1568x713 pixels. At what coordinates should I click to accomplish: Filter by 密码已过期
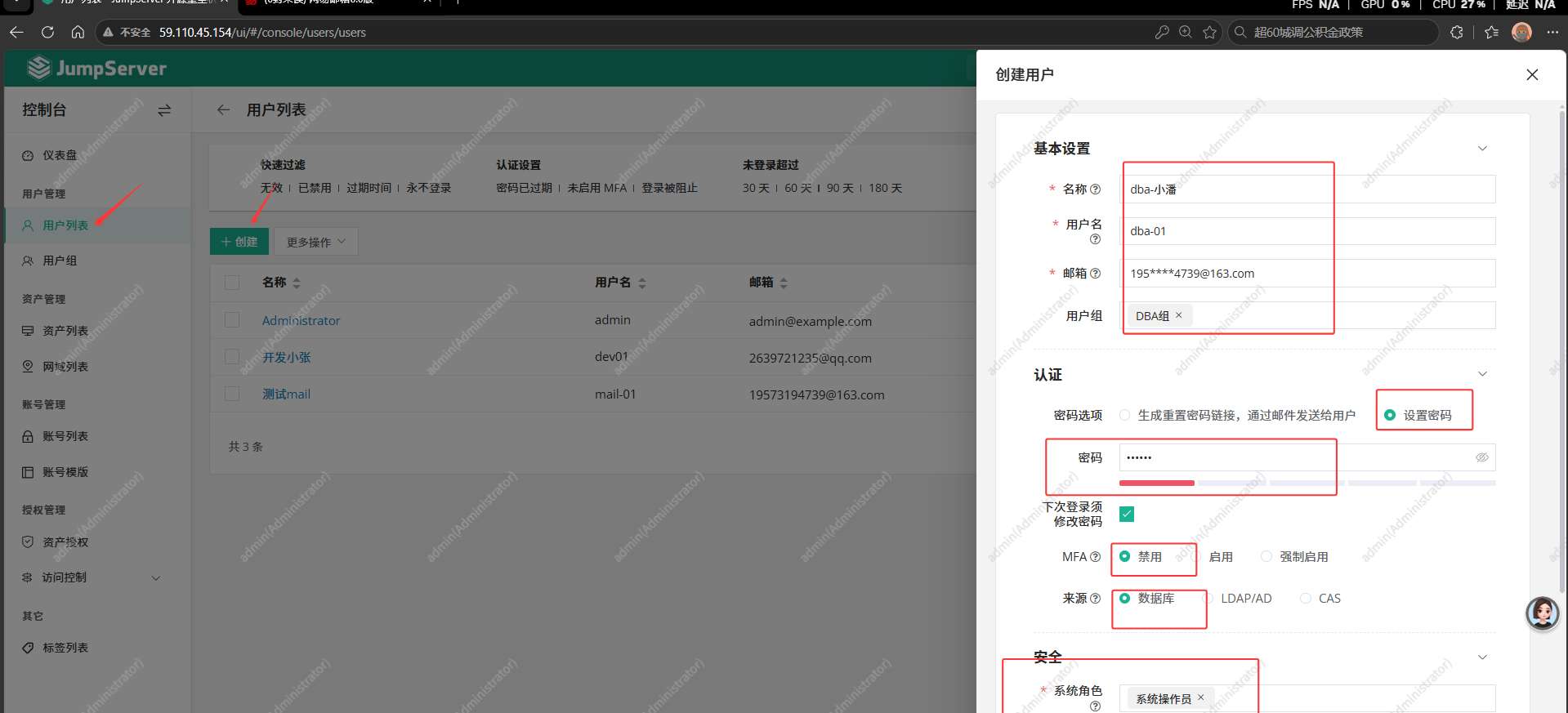[x=524, y=188]
